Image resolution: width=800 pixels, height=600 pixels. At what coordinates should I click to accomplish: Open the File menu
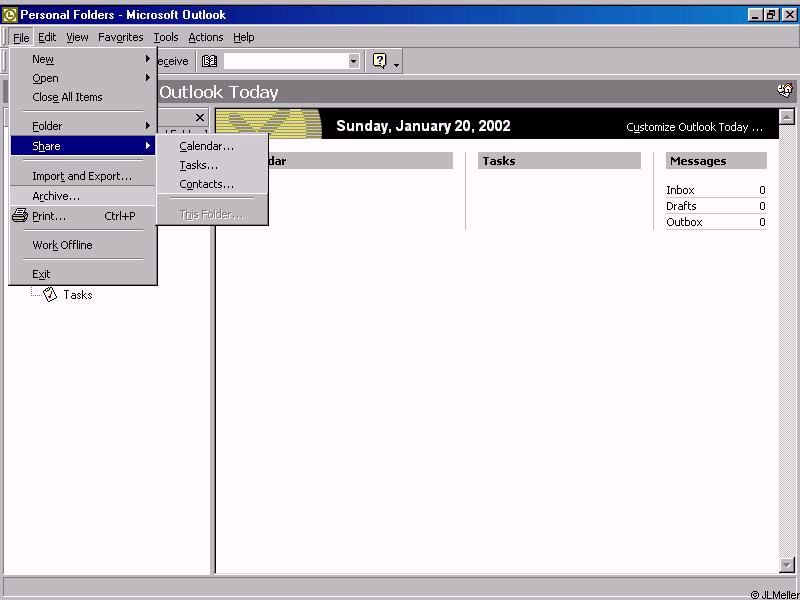(21, 37)
